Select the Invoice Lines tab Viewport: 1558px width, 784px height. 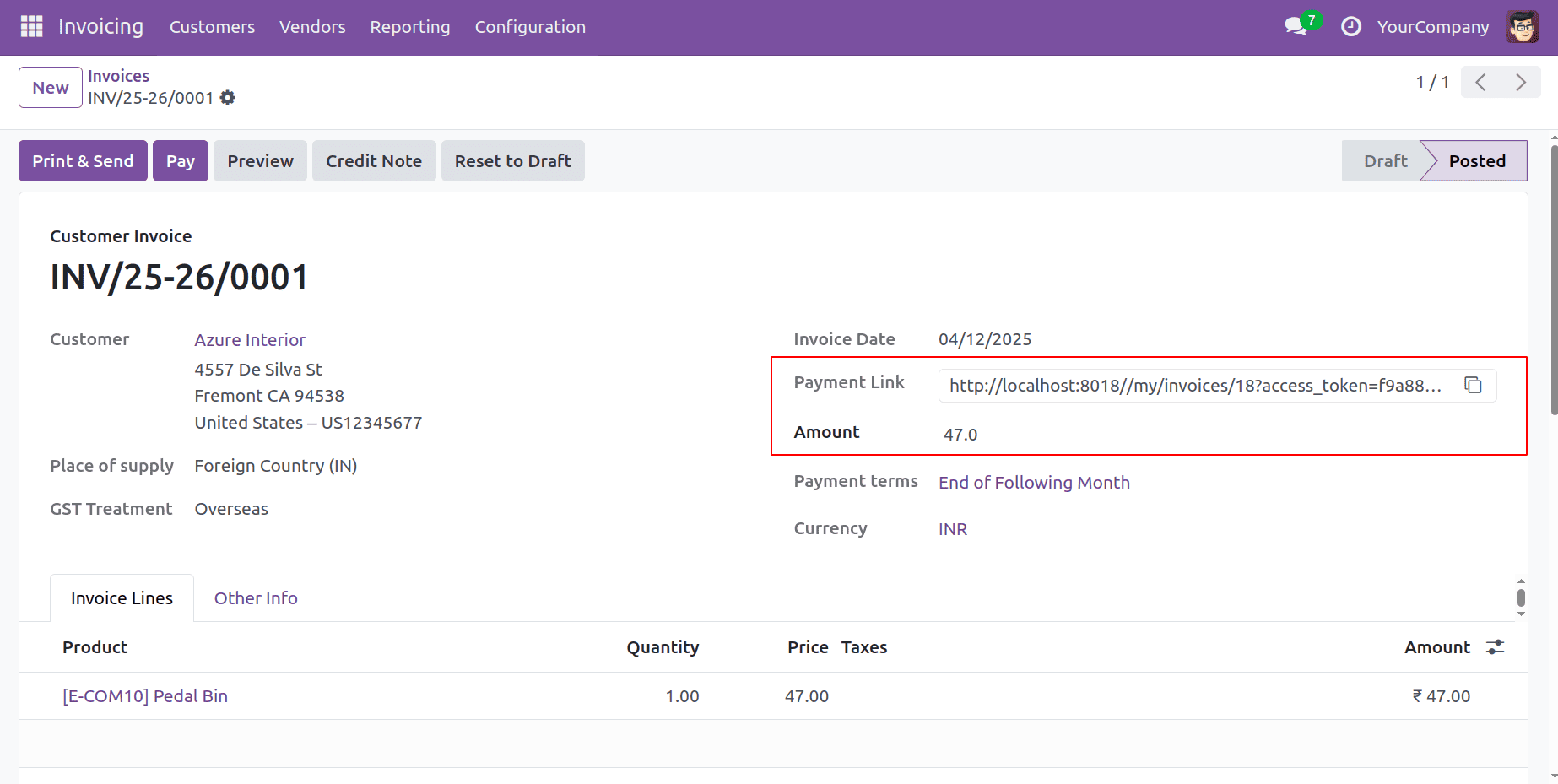pyautogui.click(x=122, y=598)
